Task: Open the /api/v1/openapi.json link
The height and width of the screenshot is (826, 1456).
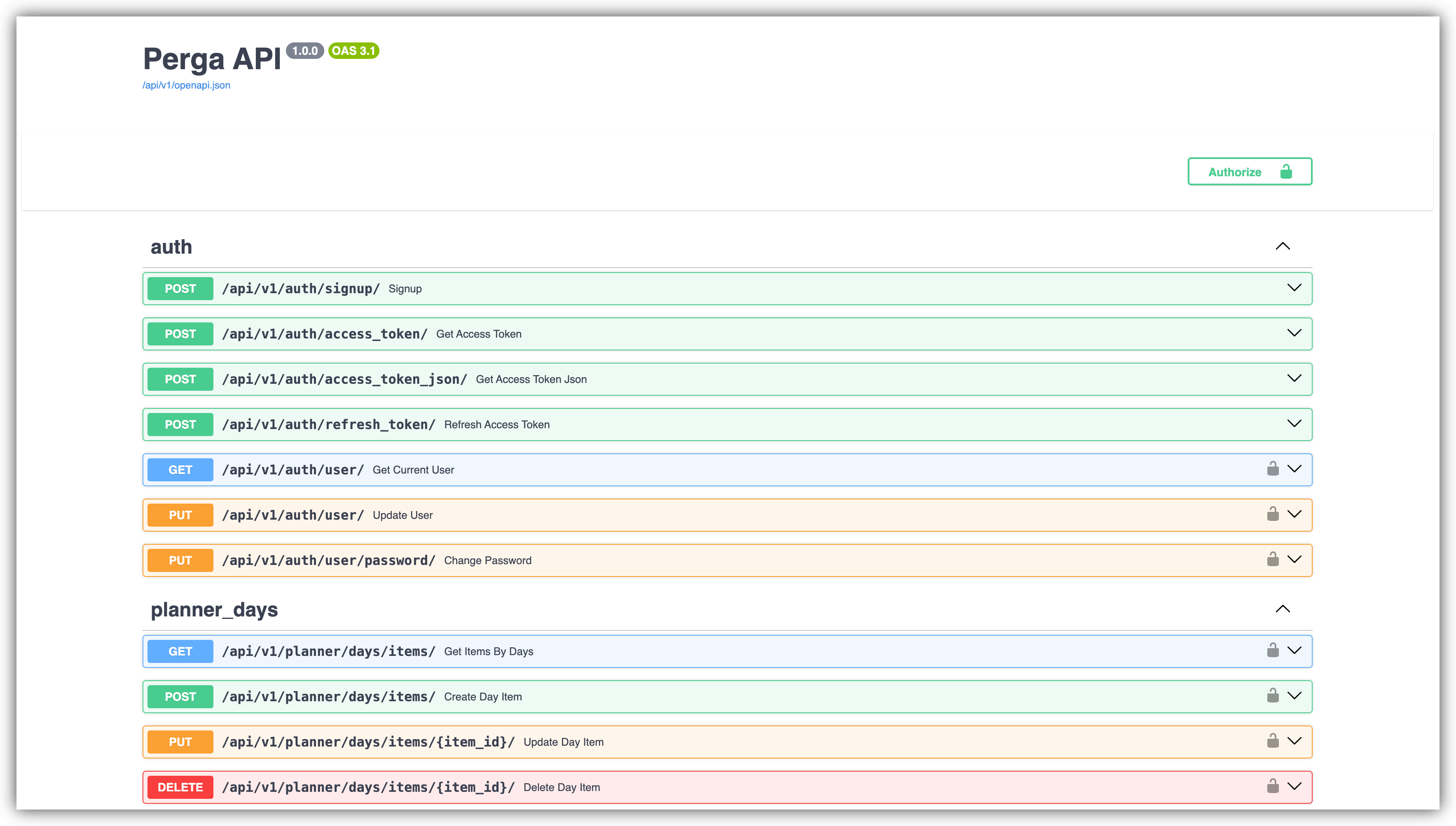Action: point(186,85)
